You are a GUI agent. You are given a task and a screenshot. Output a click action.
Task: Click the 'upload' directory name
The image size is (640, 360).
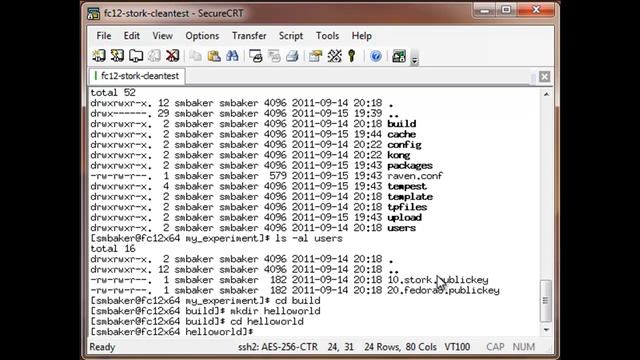[404, 218]
